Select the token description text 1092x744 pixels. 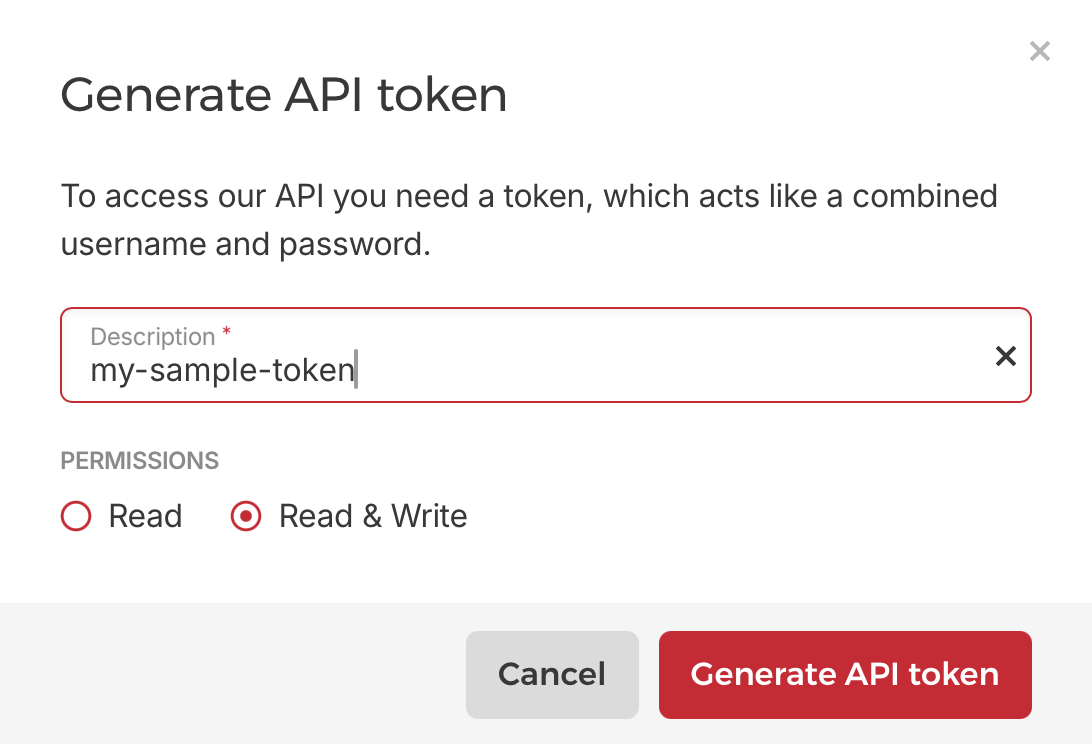[222, 368]
